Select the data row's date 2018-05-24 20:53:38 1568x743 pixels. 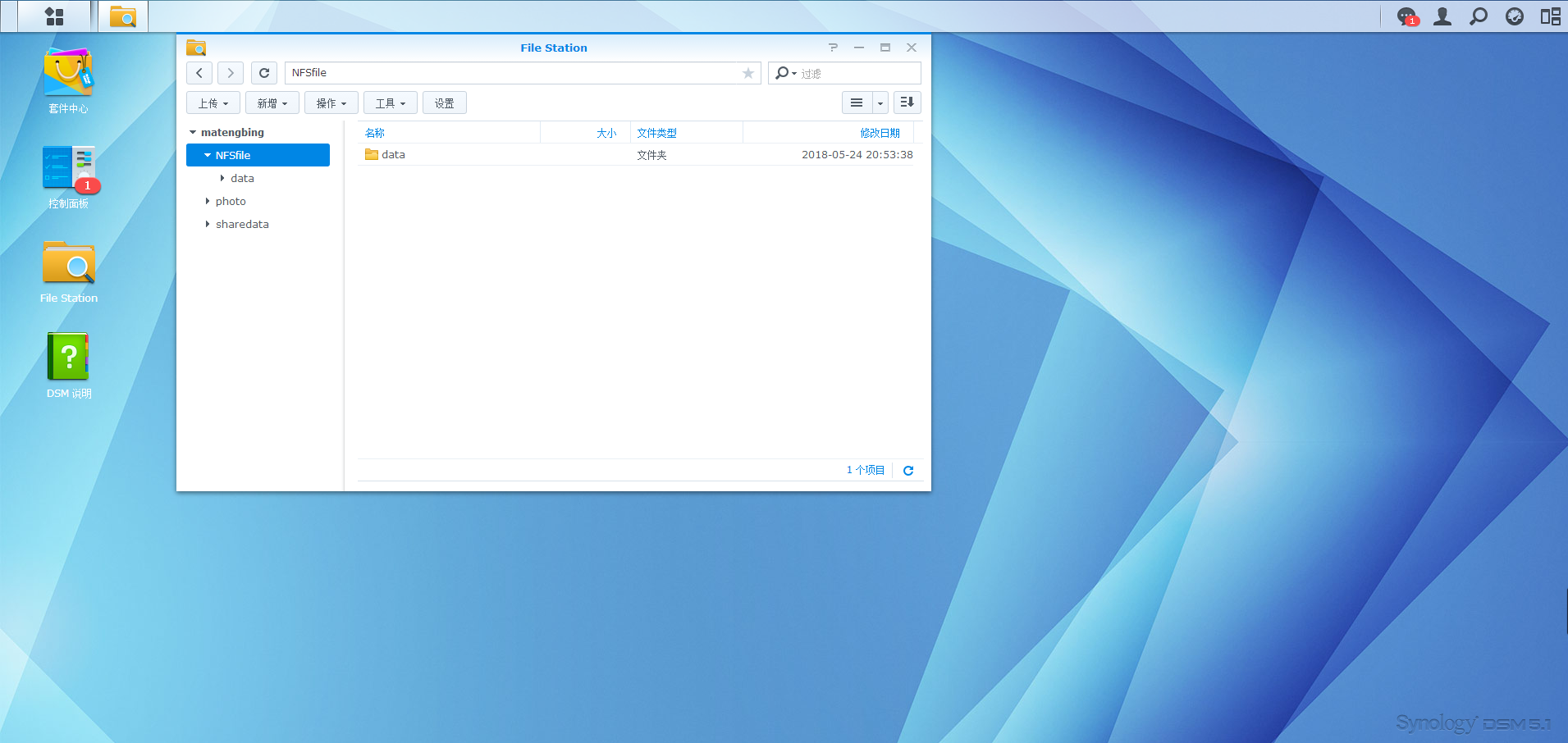click(x=857, y=154)
